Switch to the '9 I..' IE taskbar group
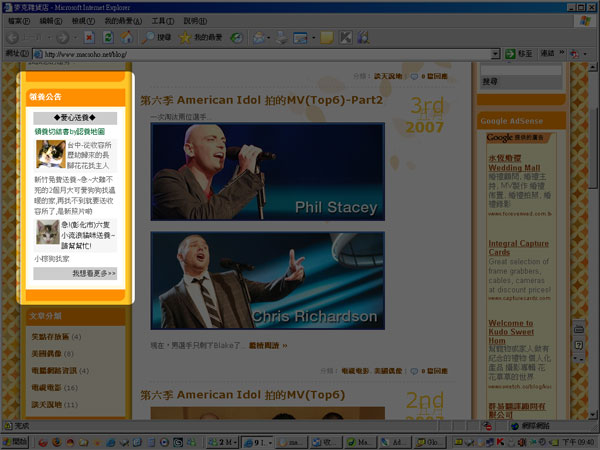This screenshot has height=450, width=600. click(258, 442)
